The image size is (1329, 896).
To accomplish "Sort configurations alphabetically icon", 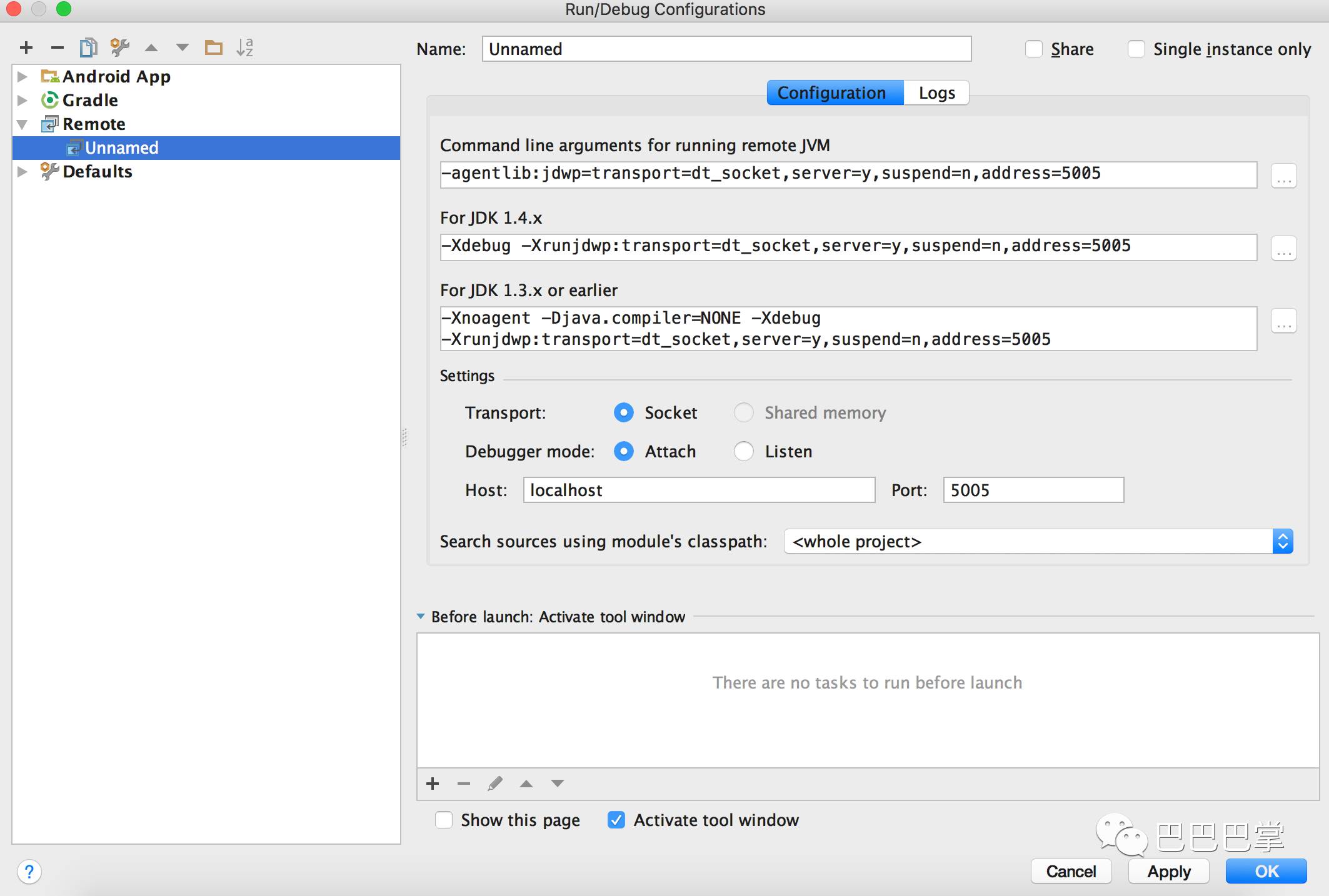I will pyautogui.click(x=245, y=47).
